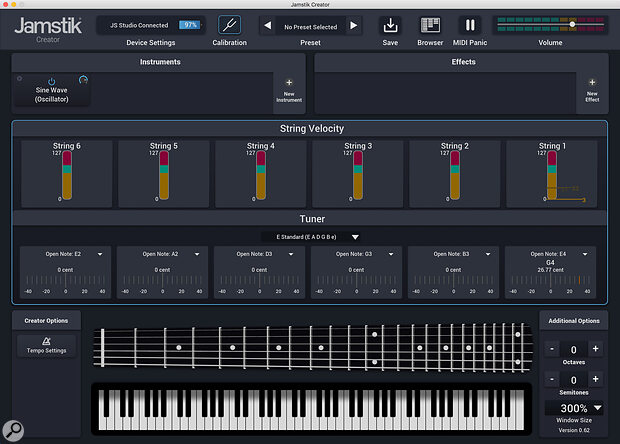Image resolution: width=620 pixels, height=444 pixels.
Task: Expand Open Note G3 dropdown
Action: pos(391,254)
